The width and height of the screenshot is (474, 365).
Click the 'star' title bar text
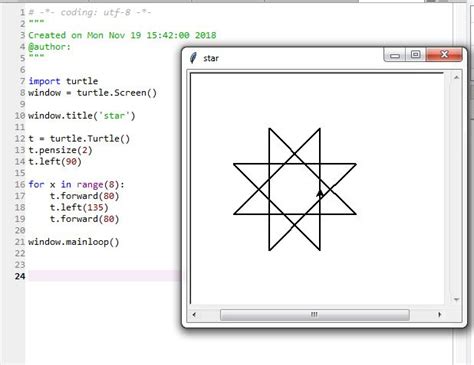click(211, 58)
